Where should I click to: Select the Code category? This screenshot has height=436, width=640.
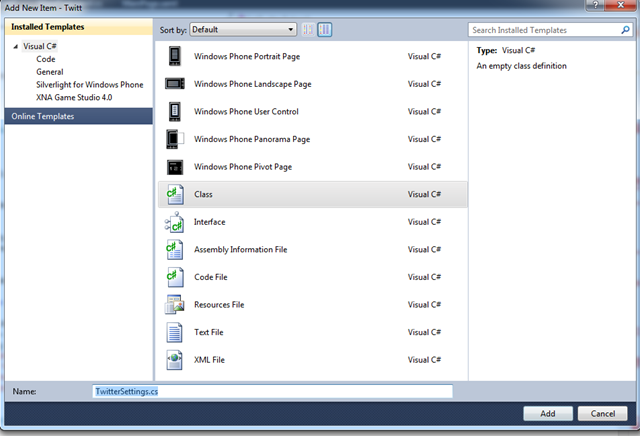(46, 59)
